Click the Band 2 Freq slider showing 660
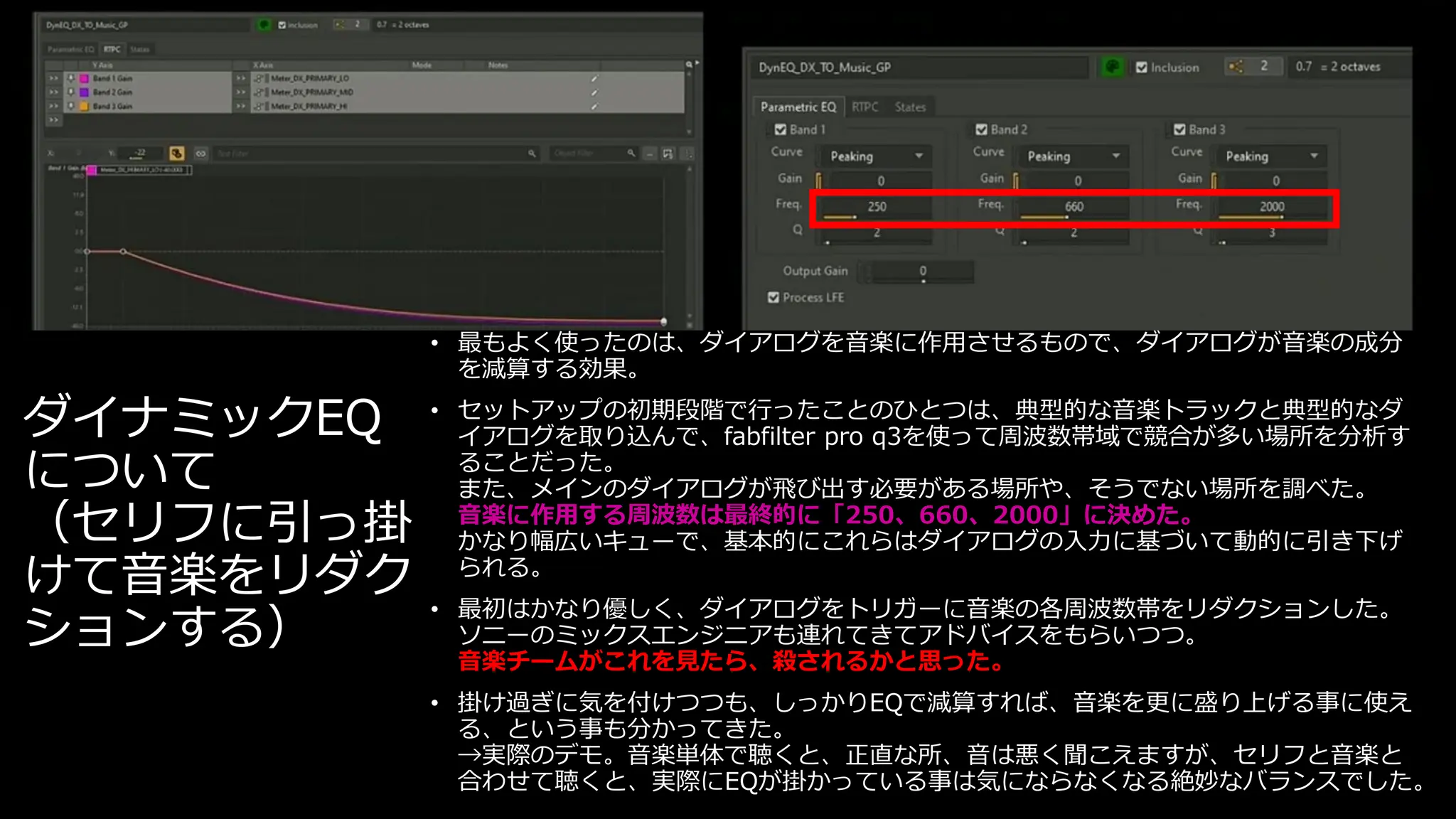 coord(1074,207)
